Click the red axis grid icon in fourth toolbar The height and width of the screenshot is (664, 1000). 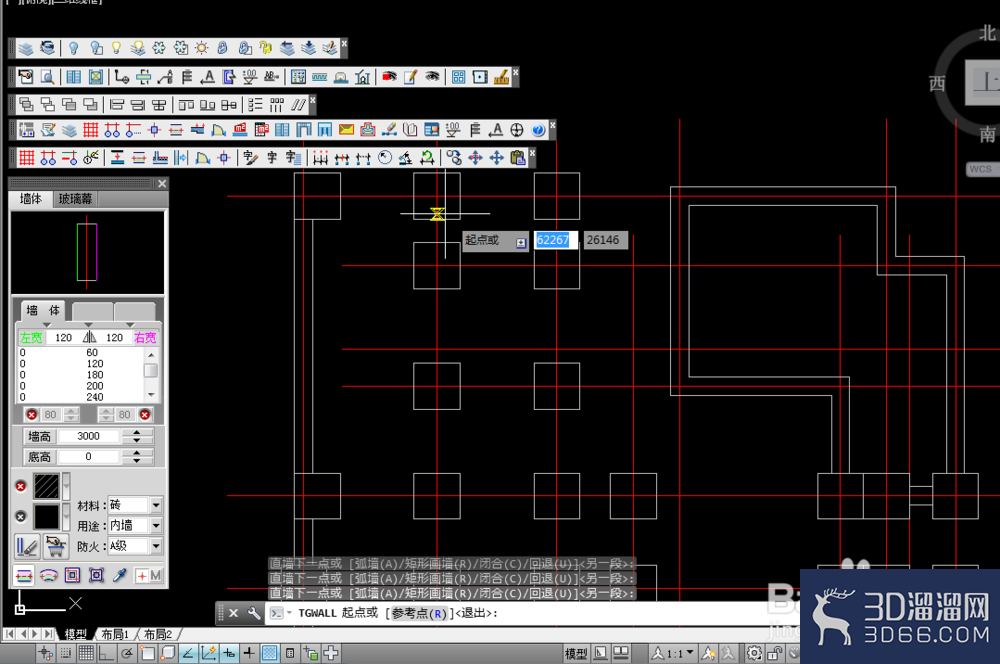point(91,130)
